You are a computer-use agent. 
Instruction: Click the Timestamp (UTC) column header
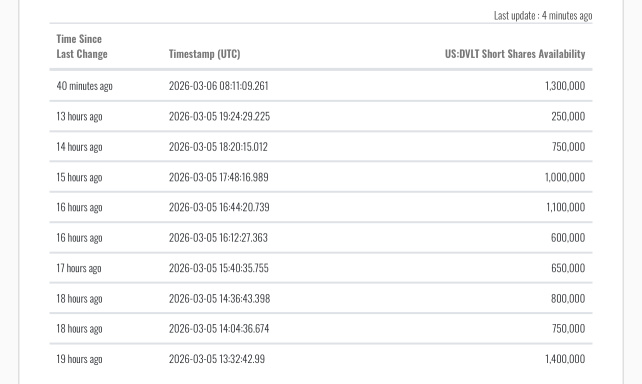pos(204,54)
